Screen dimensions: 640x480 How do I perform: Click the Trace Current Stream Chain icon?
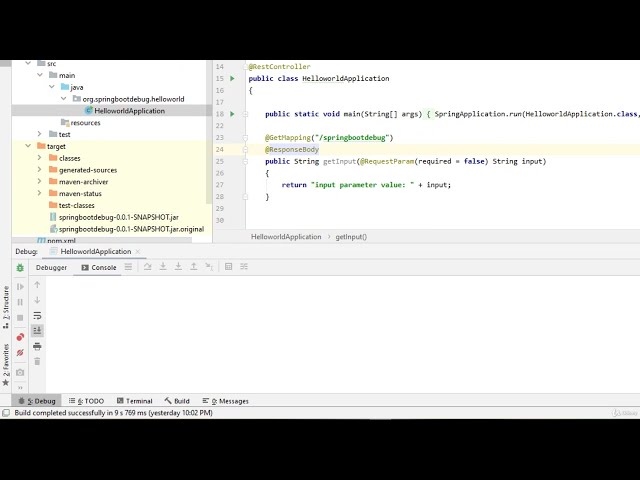tap(244, 267)
